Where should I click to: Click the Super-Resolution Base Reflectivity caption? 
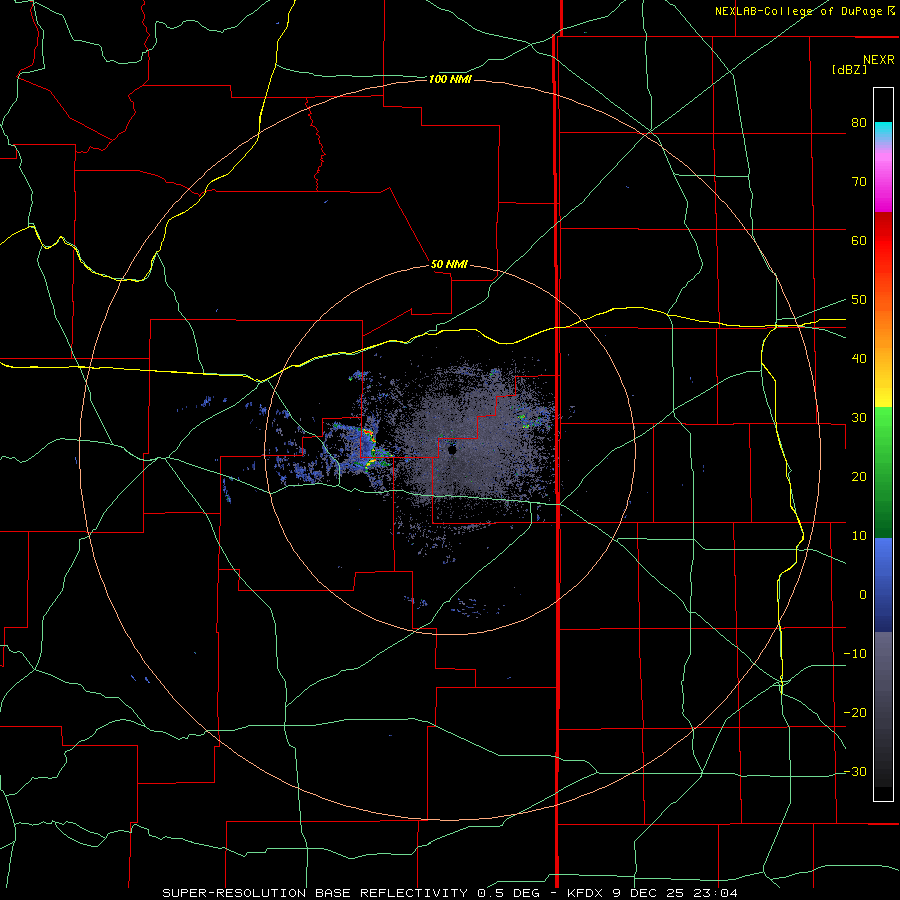click(x=450, y=893)
